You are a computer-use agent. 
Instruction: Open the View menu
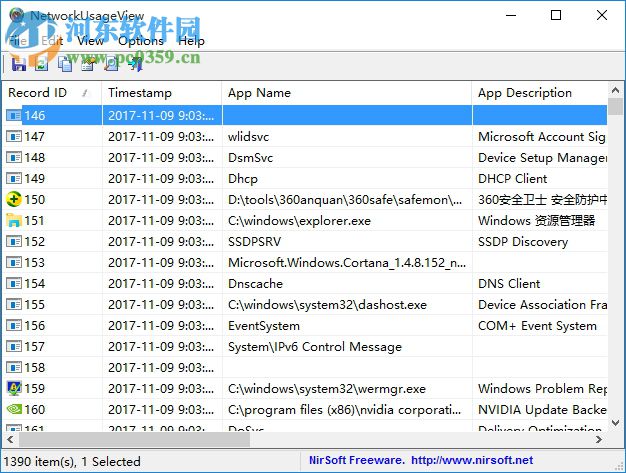tap(91, 40)
